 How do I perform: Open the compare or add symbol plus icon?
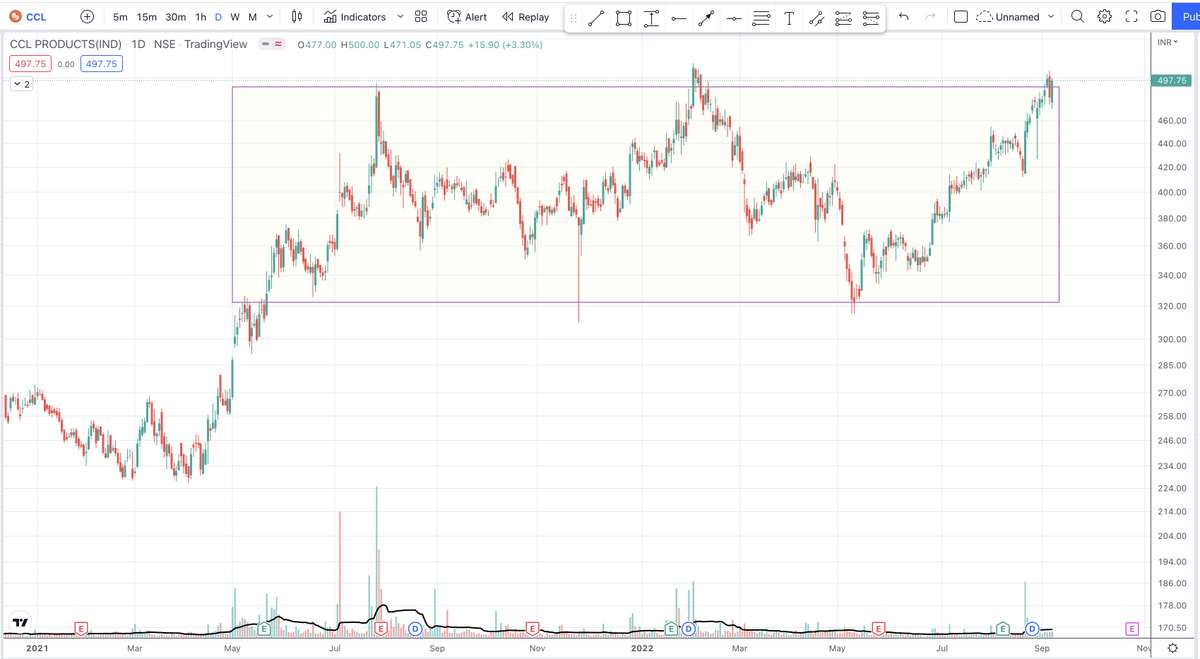87,17
